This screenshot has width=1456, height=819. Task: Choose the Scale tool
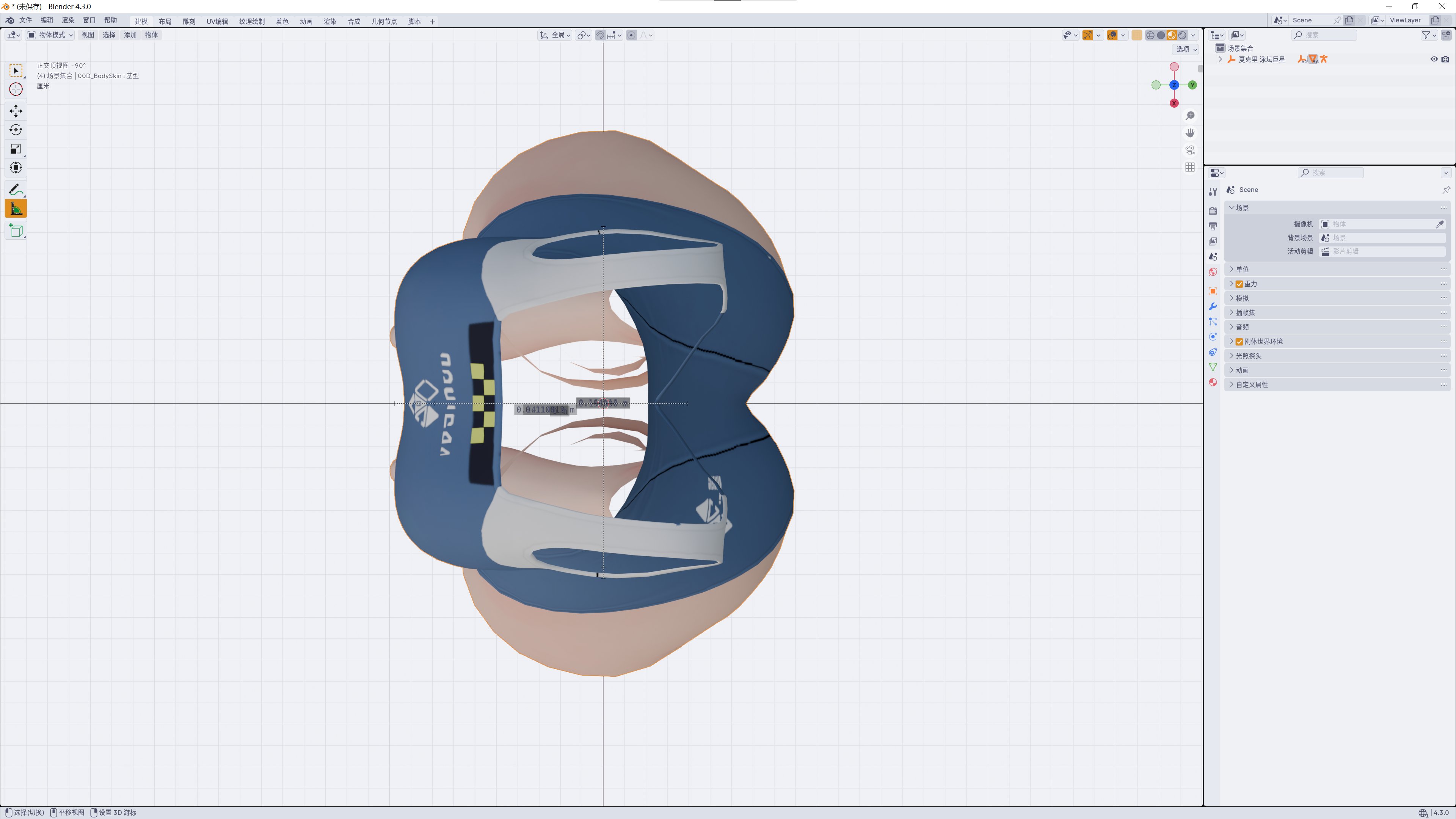(x=16, y=149)
